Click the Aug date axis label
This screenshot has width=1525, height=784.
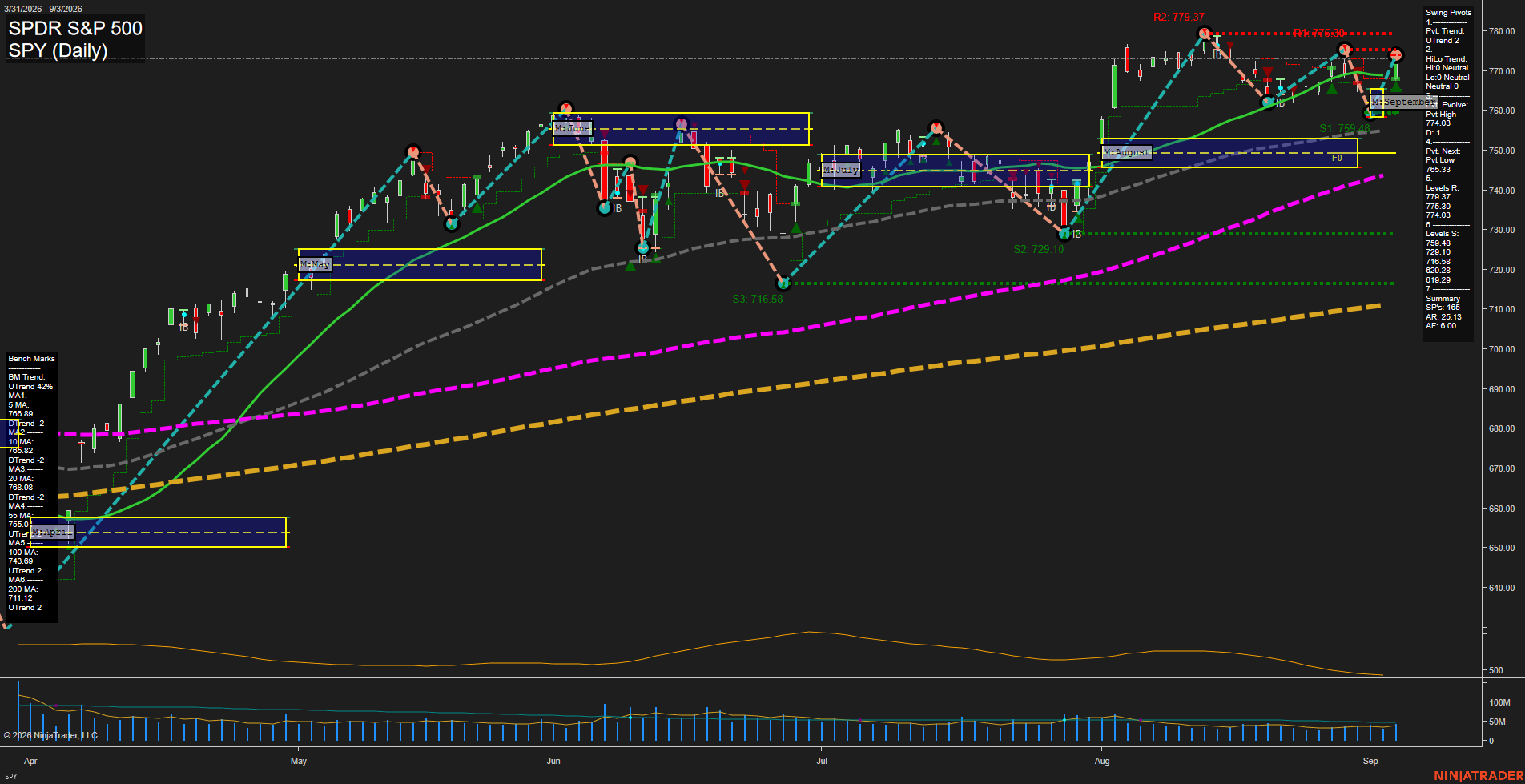[1102, 761]
